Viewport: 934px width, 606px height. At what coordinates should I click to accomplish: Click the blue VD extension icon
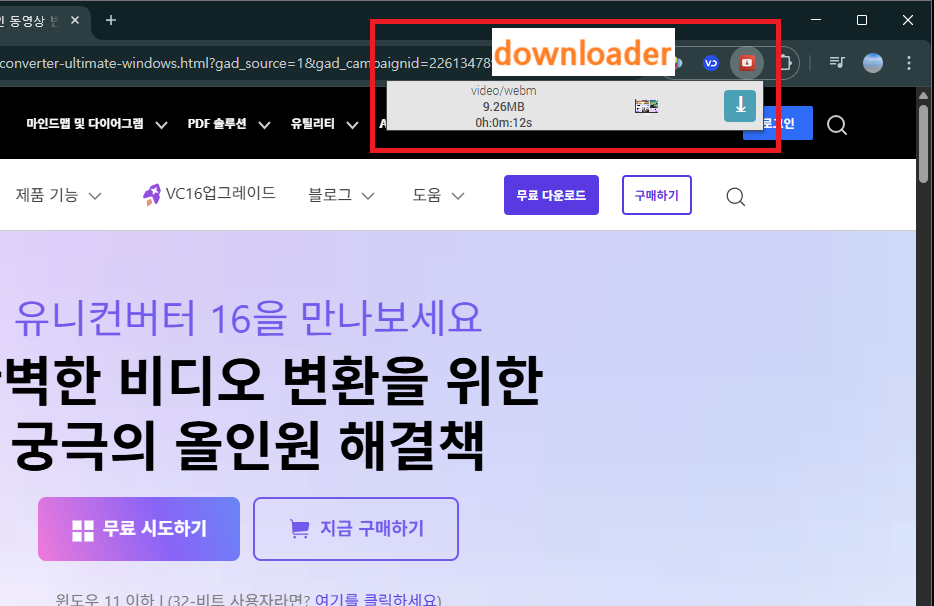tap(711, 63)
